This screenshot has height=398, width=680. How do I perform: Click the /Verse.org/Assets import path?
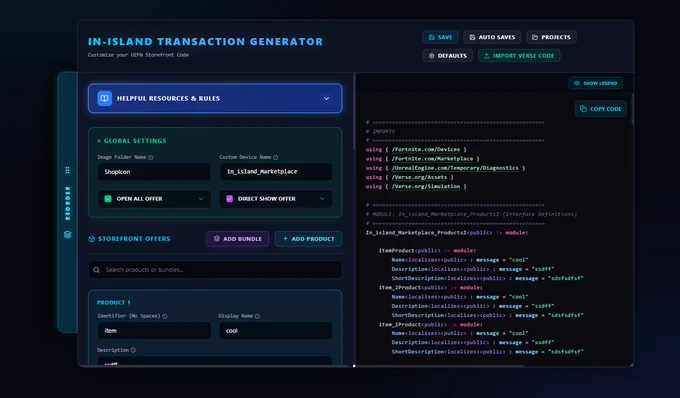point(419,177)
